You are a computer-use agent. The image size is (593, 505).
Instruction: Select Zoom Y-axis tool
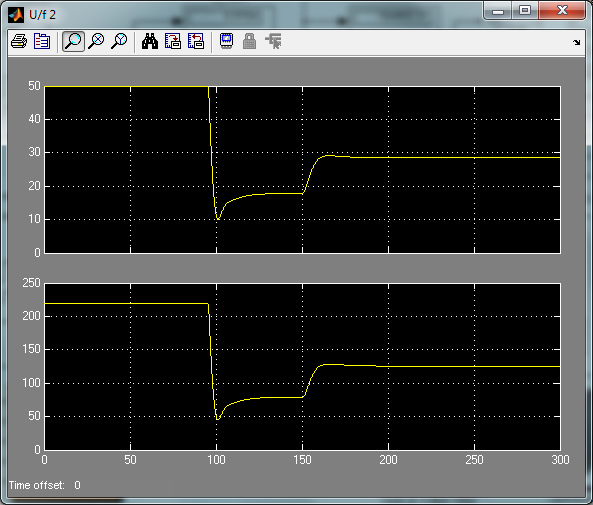[x=119, y=41]
